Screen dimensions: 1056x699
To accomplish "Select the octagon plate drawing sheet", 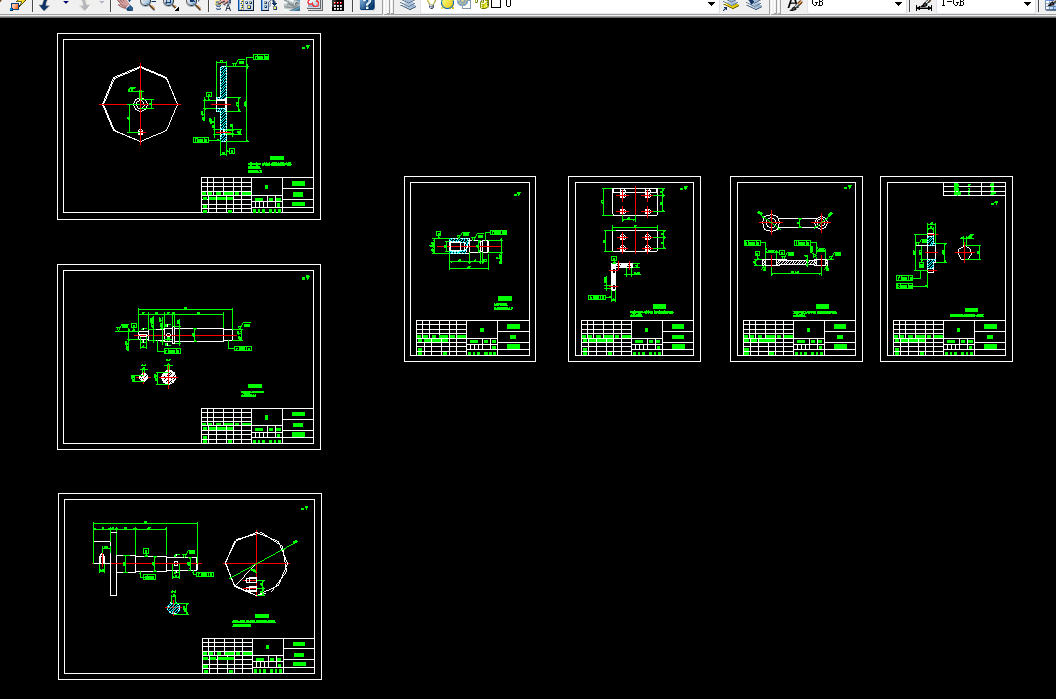I will [189, 127].
